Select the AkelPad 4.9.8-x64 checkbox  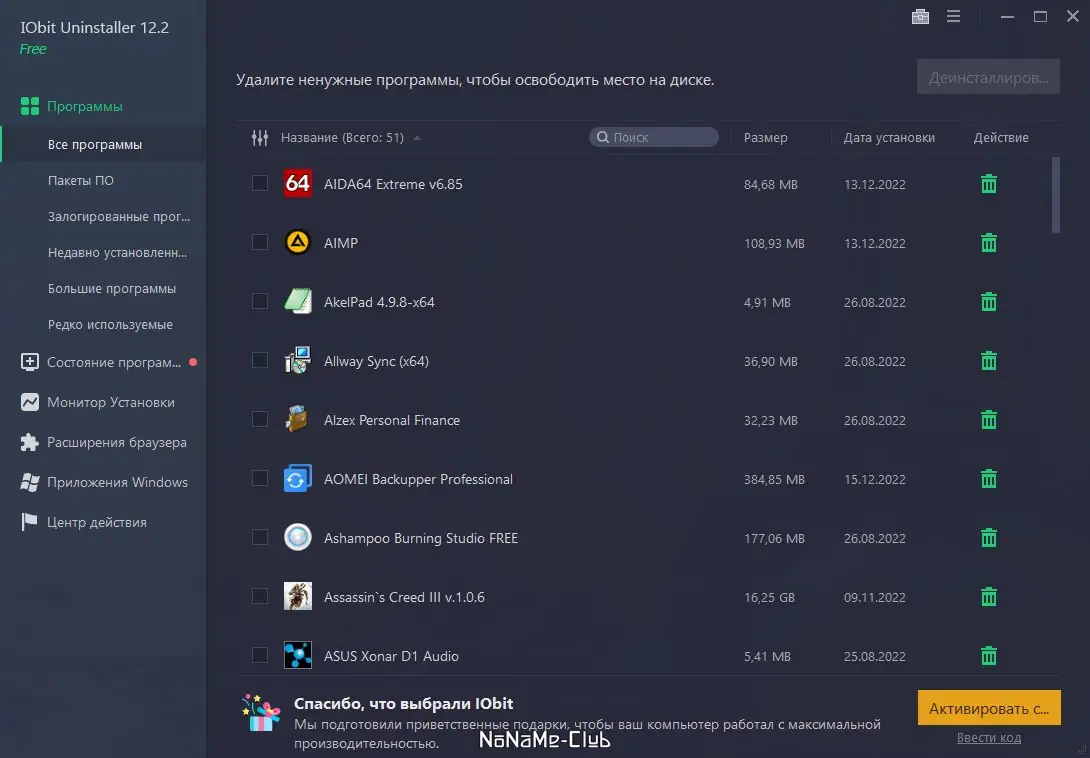coord(260,301)
